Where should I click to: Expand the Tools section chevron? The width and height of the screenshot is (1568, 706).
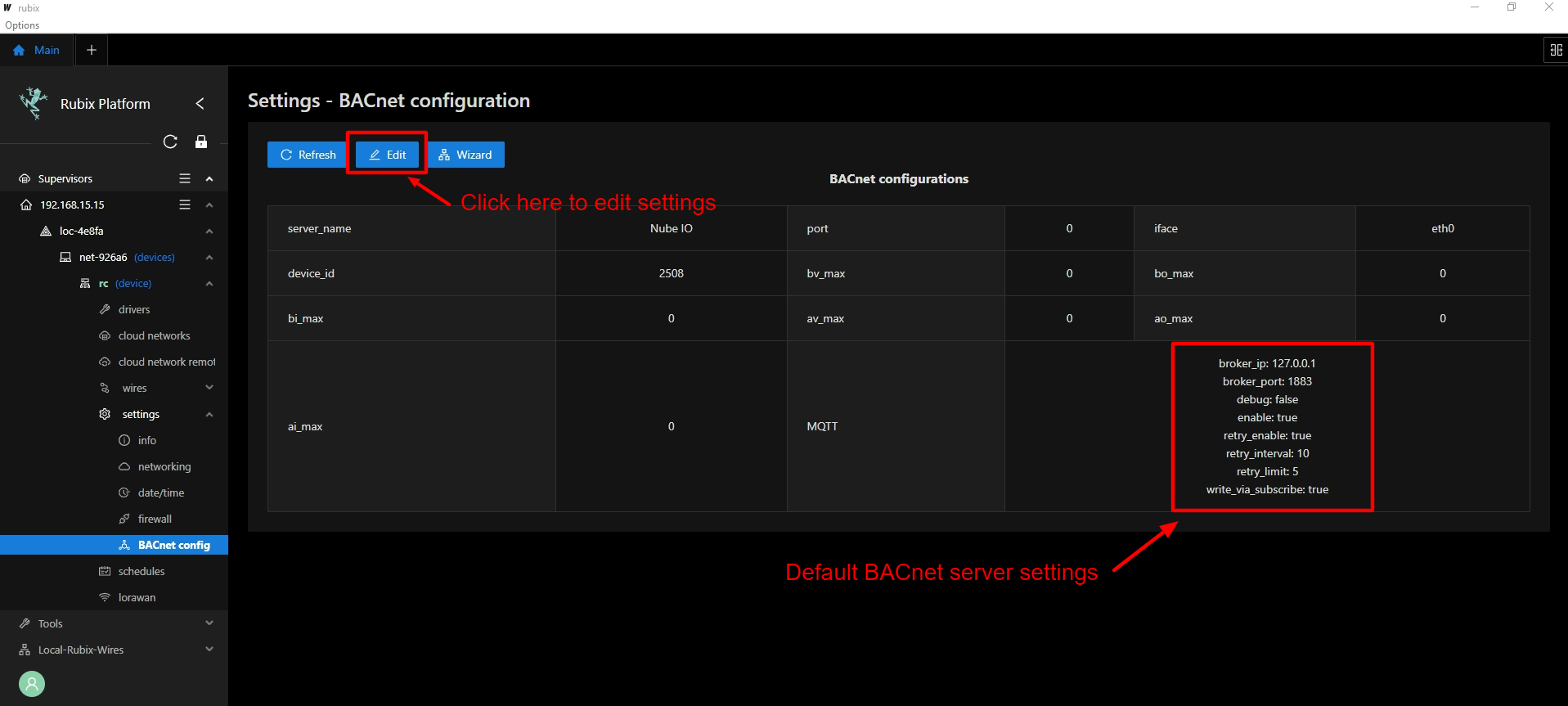coord(209,623)
